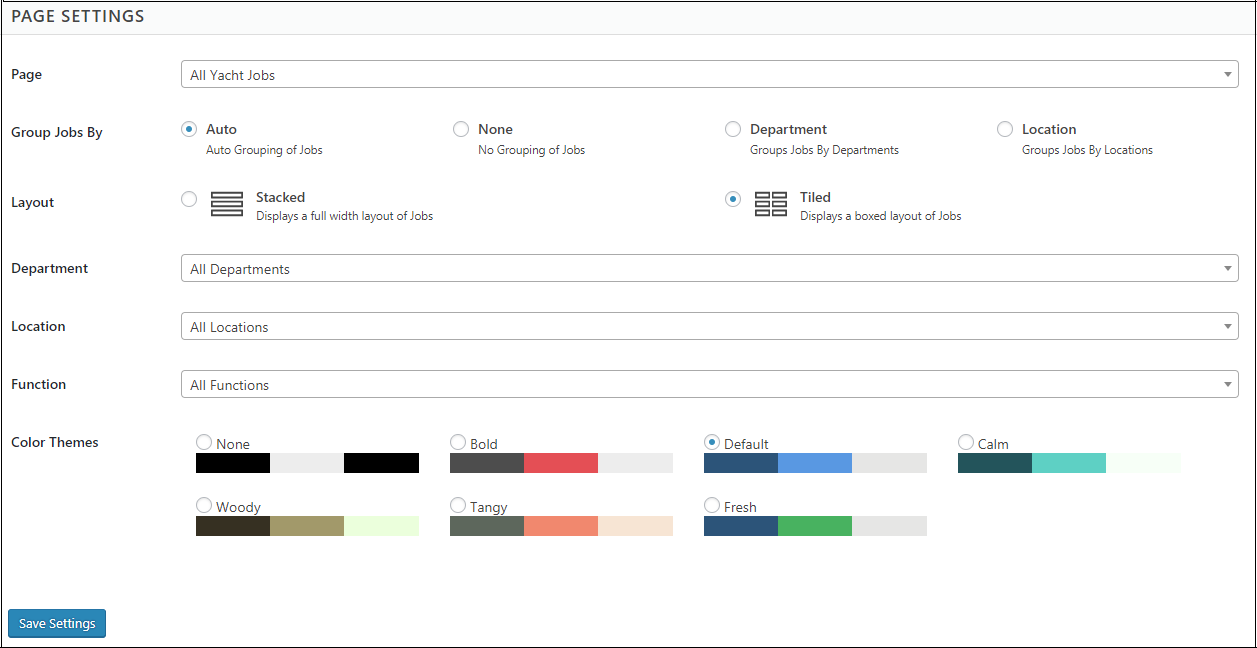The image size is (1257, 648).
Task: Click the orange swatch in Tangy theme
Action: (x=561, y=526)
